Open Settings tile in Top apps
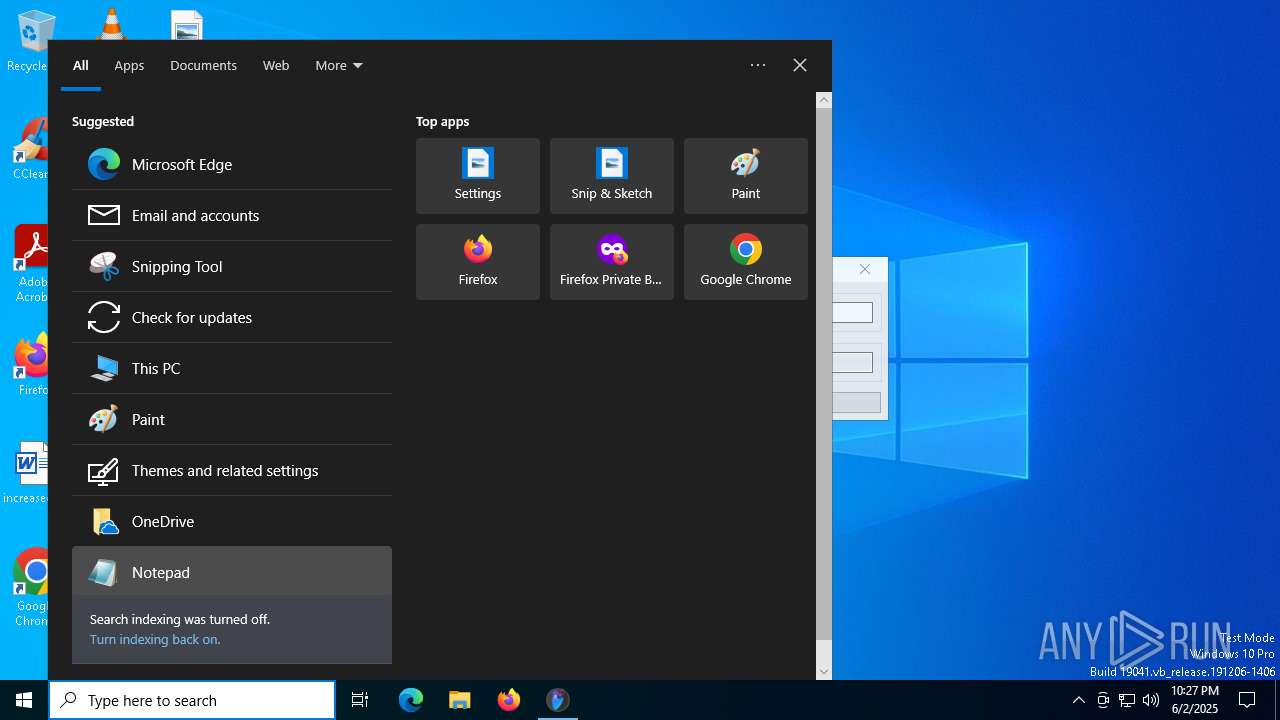Screen dimensions: 1280x720 (478, 176)
